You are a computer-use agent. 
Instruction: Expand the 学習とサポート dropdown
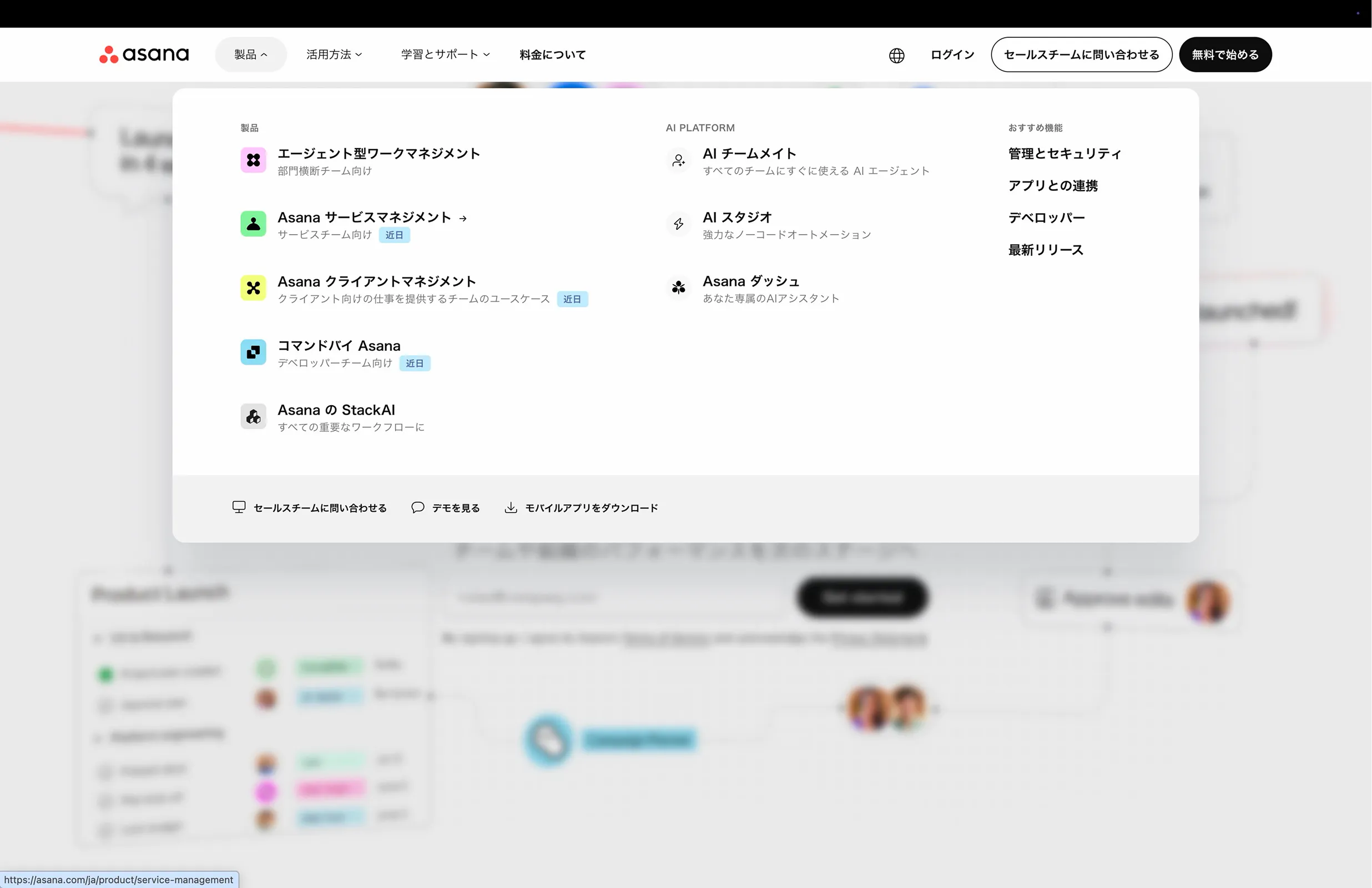[446, 55]
